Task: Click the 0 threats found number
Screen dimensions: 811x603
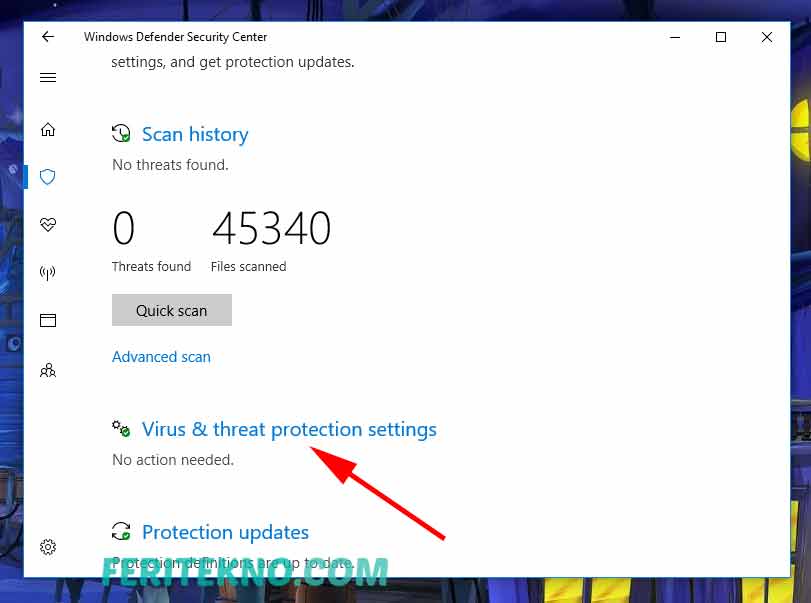Action: 124,228
